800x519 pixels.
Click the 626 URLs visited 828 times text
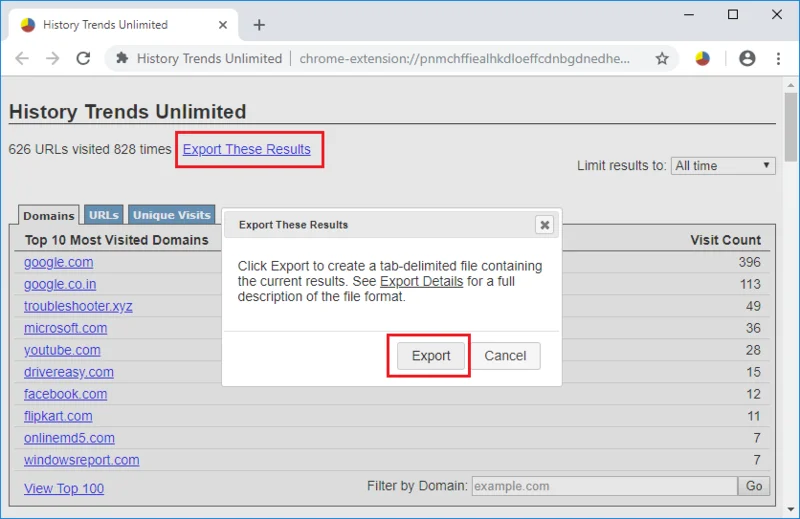point(90,149)
